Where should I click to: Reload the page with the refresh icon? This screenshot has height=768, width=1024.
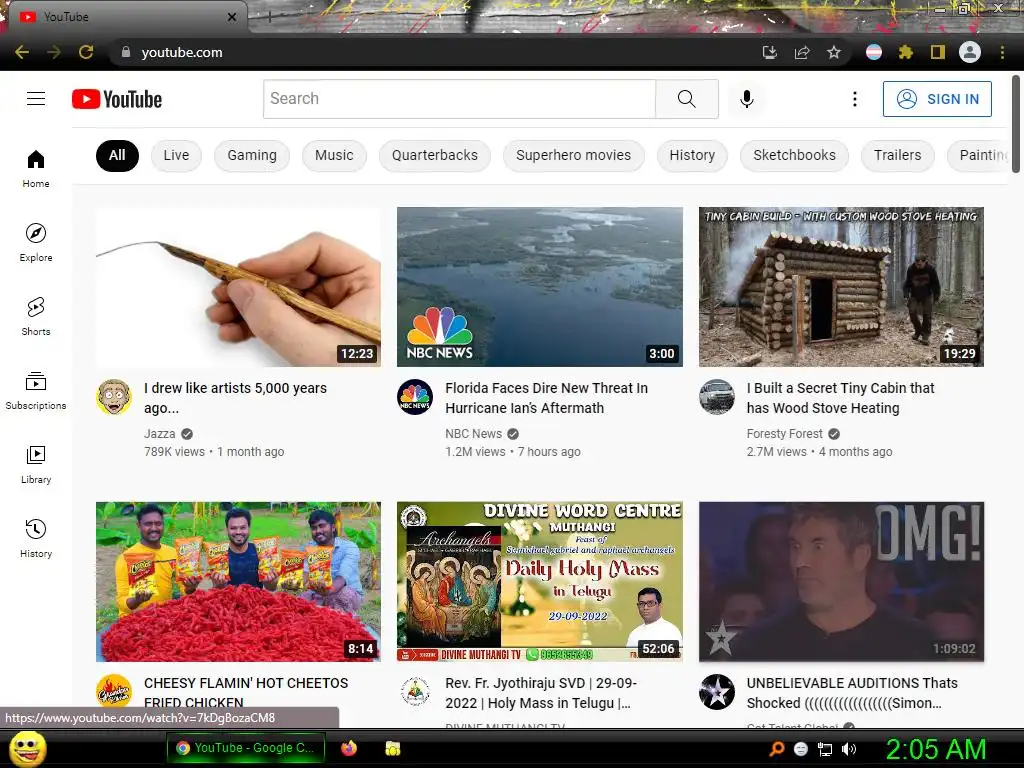[86, 52]
